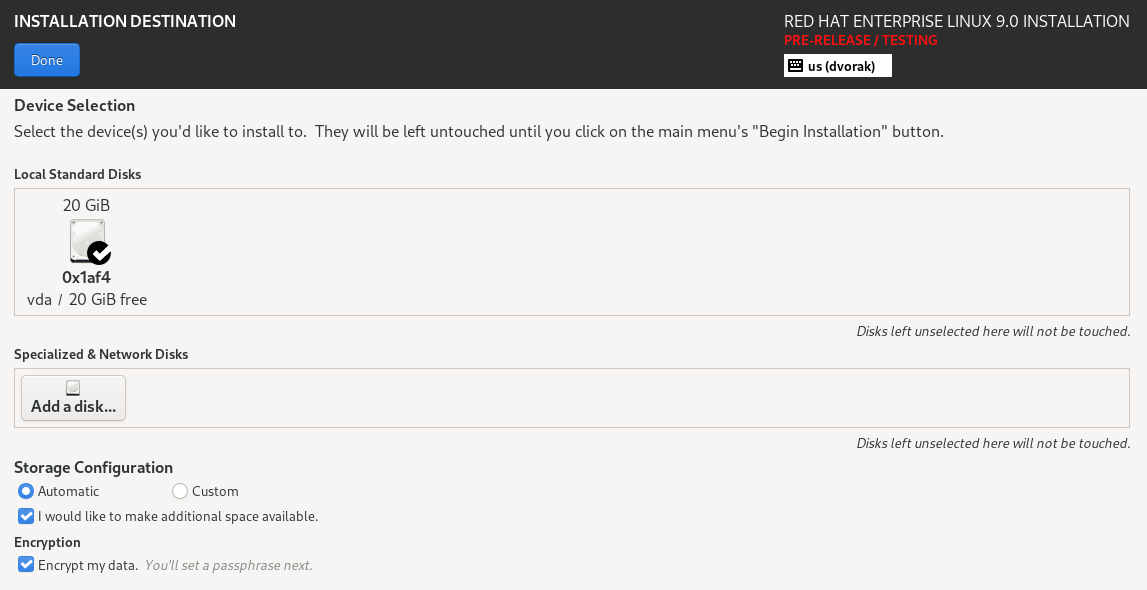Click the Storage Configuration heading
Image resolution: width=1147 pixels, height=590 pixels.
[x=93, y=467]
